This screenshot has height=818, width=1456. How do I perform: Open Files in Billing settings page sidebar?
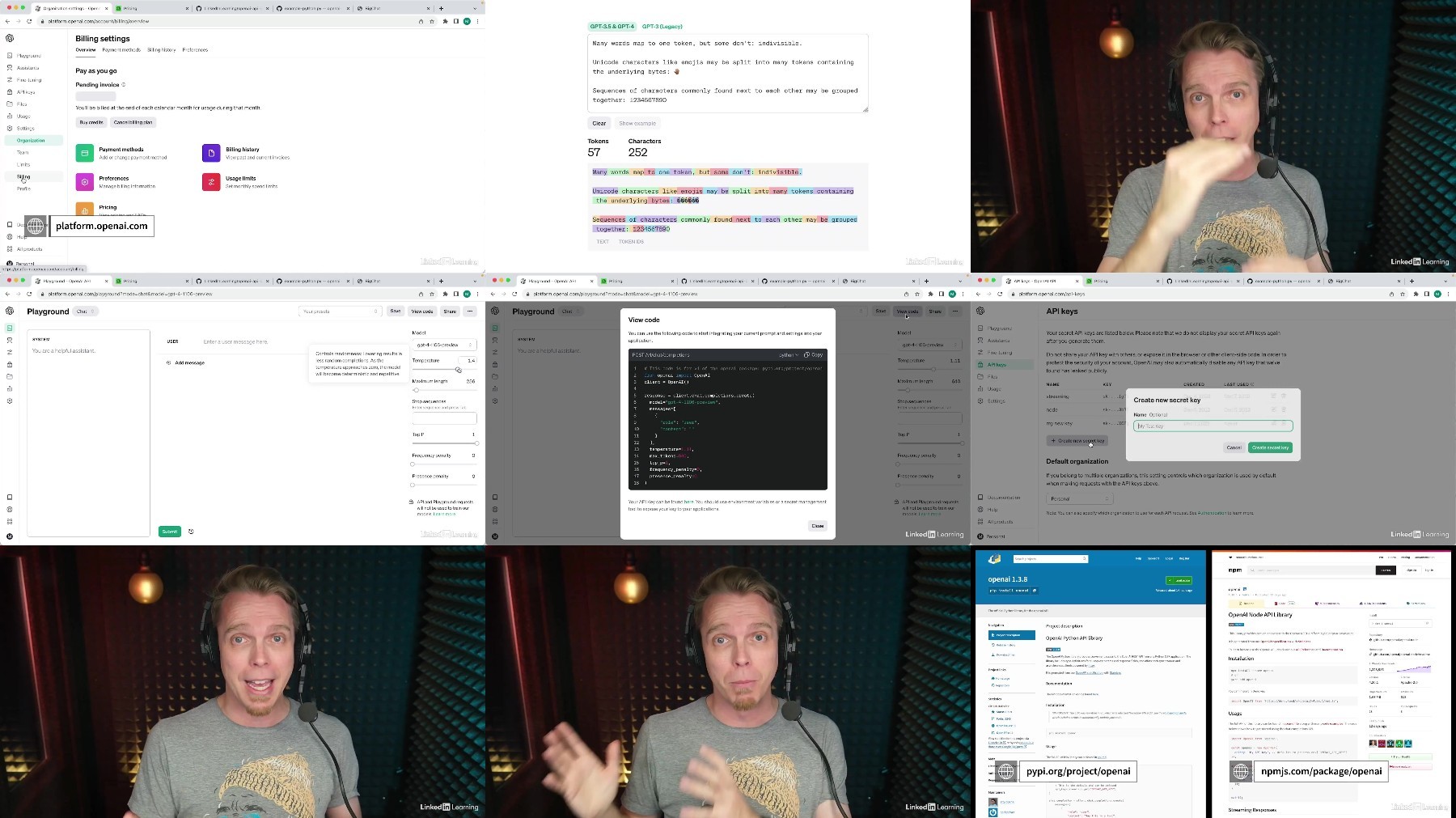click(x=22, y=104)
